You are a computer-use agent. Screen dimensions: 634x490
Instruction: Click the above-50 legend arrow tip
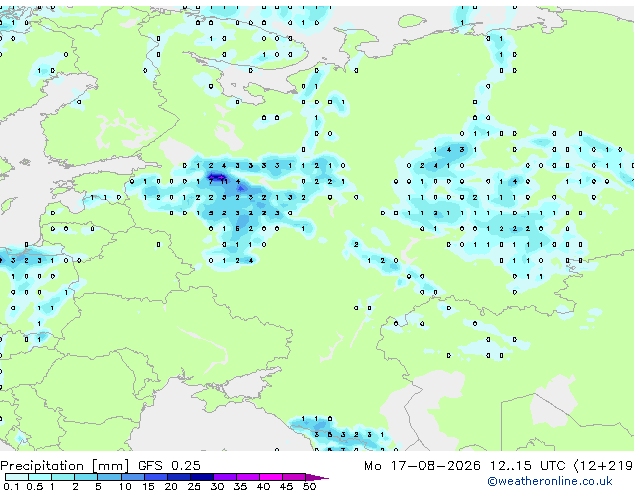tap(317, 477)
